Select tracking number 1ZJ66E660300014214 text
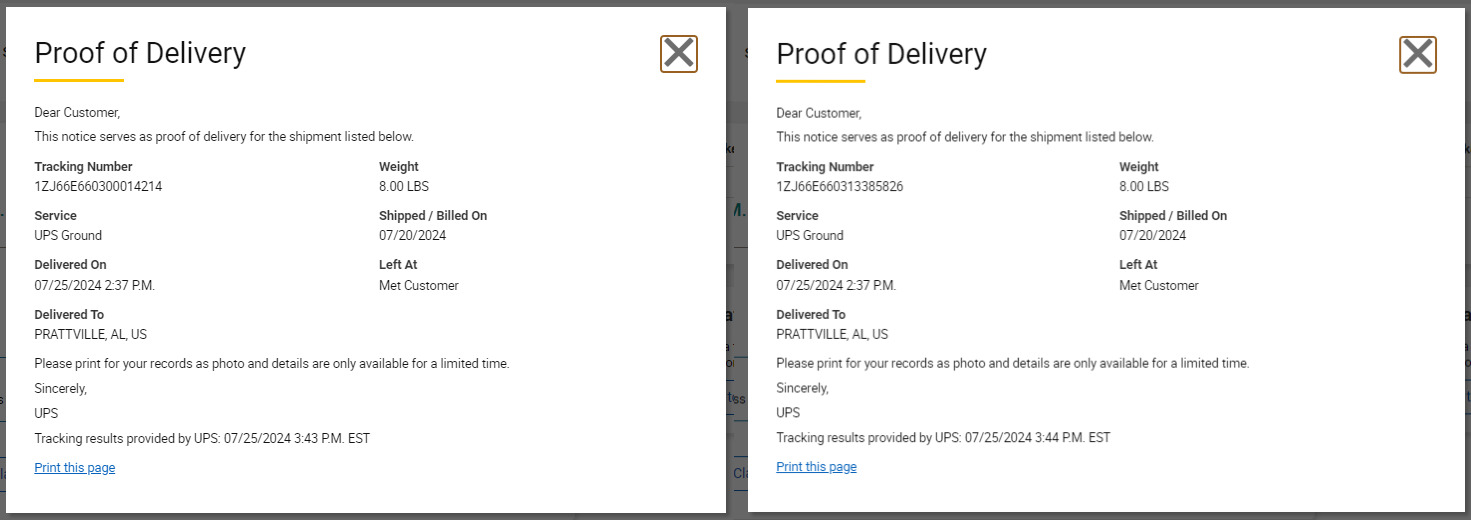1471x520 pixels. click(98, 186)
